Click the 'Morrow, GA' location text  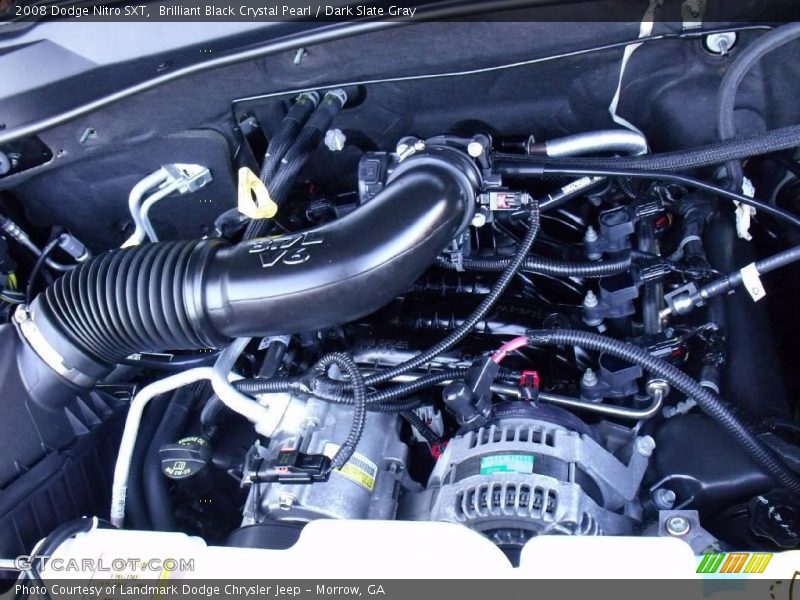tap(351, 590)
